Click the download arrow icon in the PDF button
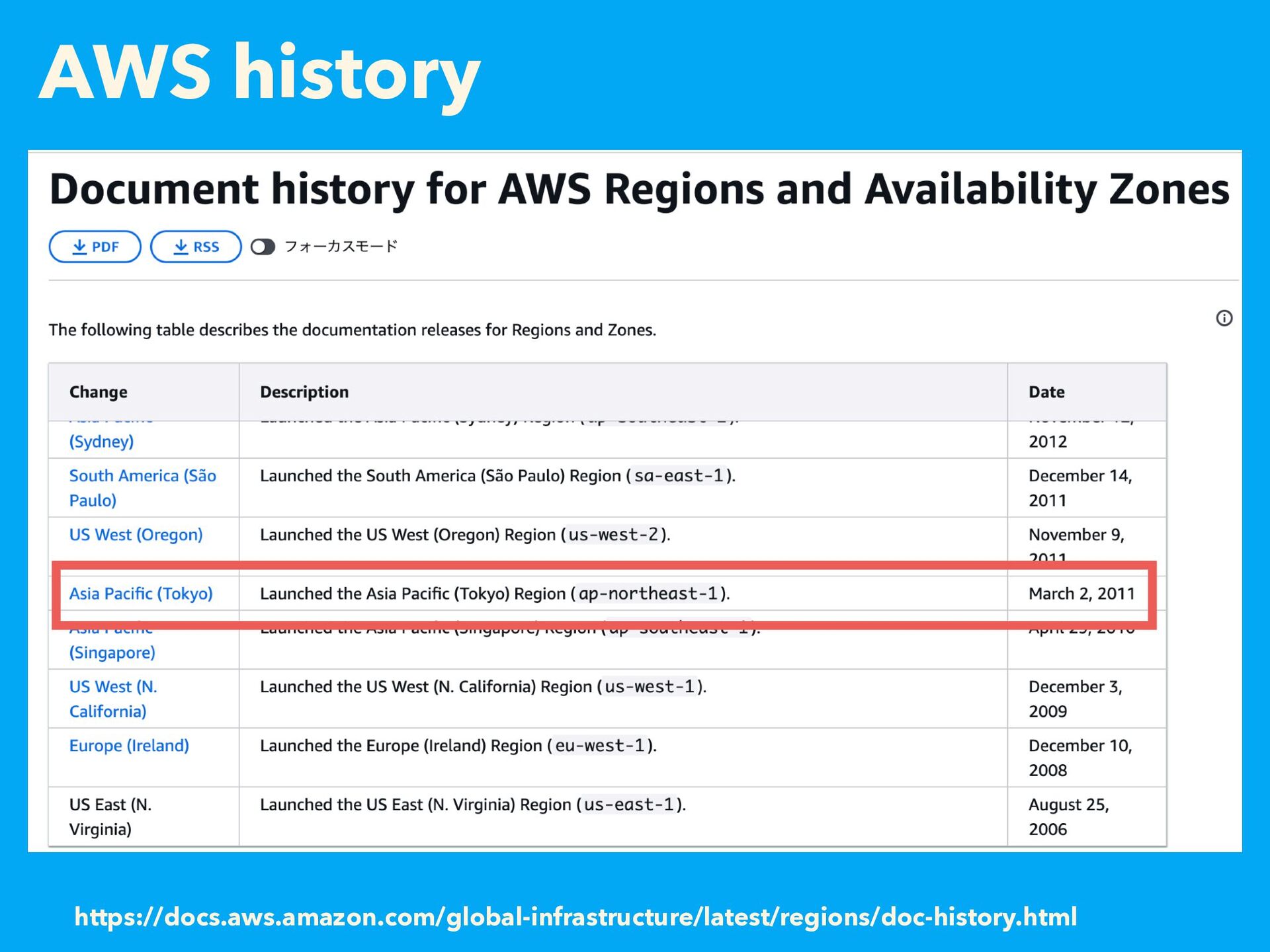The height and width of the screenshot is (952, 1270). [x=79, y=247]
